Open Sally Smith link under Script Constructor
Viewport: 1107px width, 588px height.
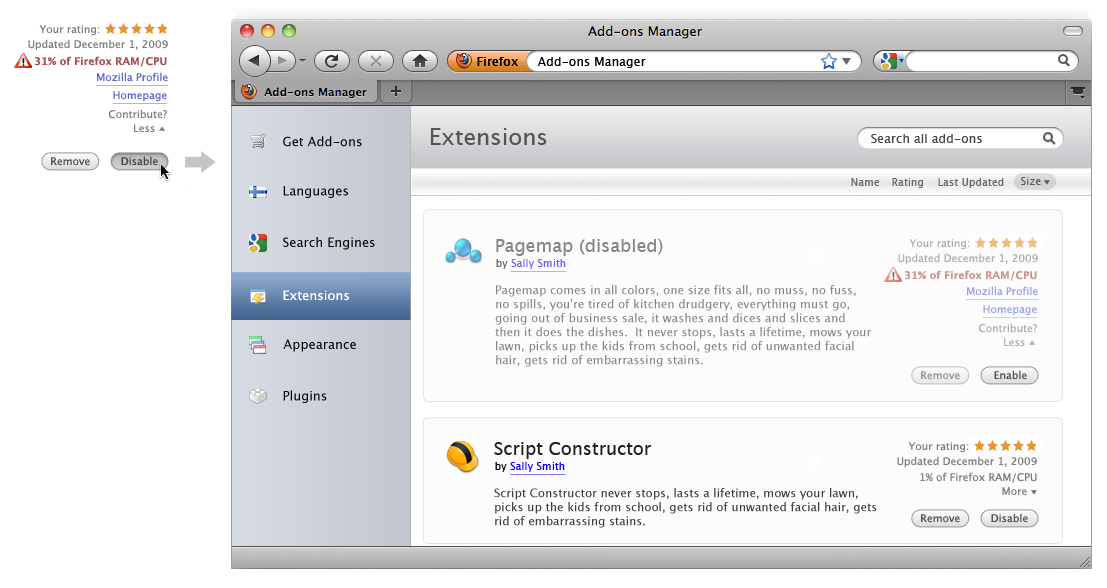coord(537,467)
